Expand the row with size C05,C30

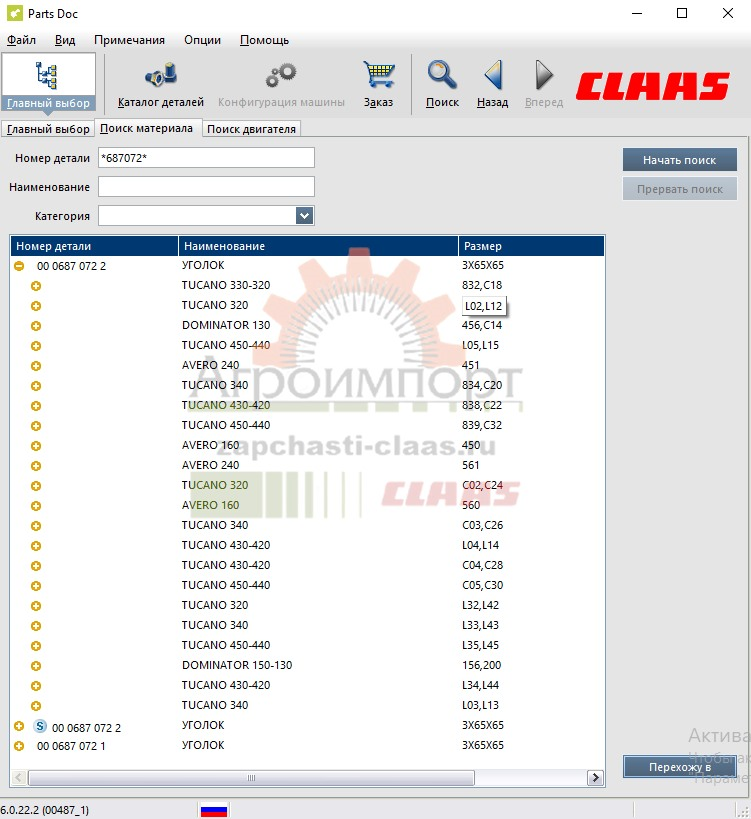pos(36,586)
